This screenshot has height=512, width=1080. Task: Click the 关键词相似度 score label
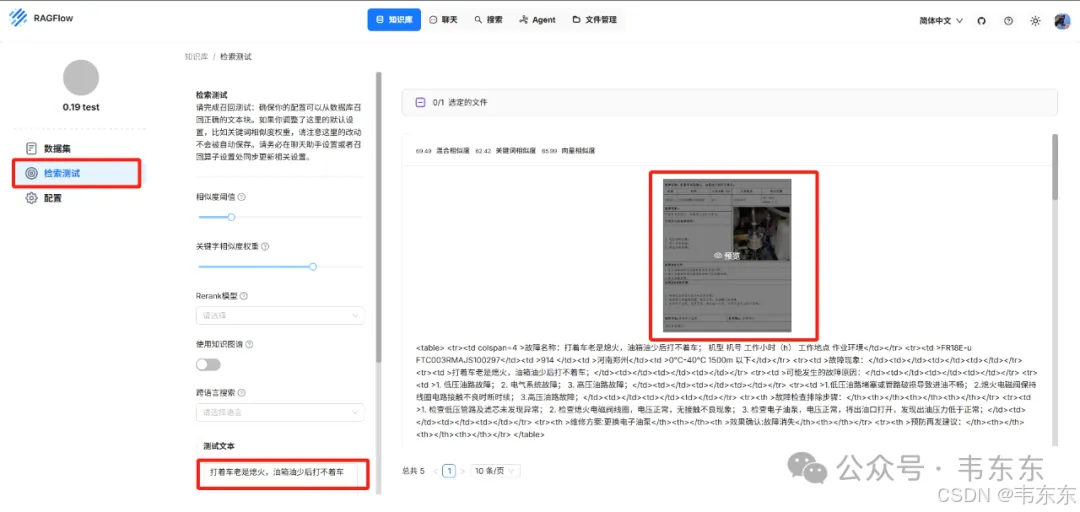(x=514, y=150)
